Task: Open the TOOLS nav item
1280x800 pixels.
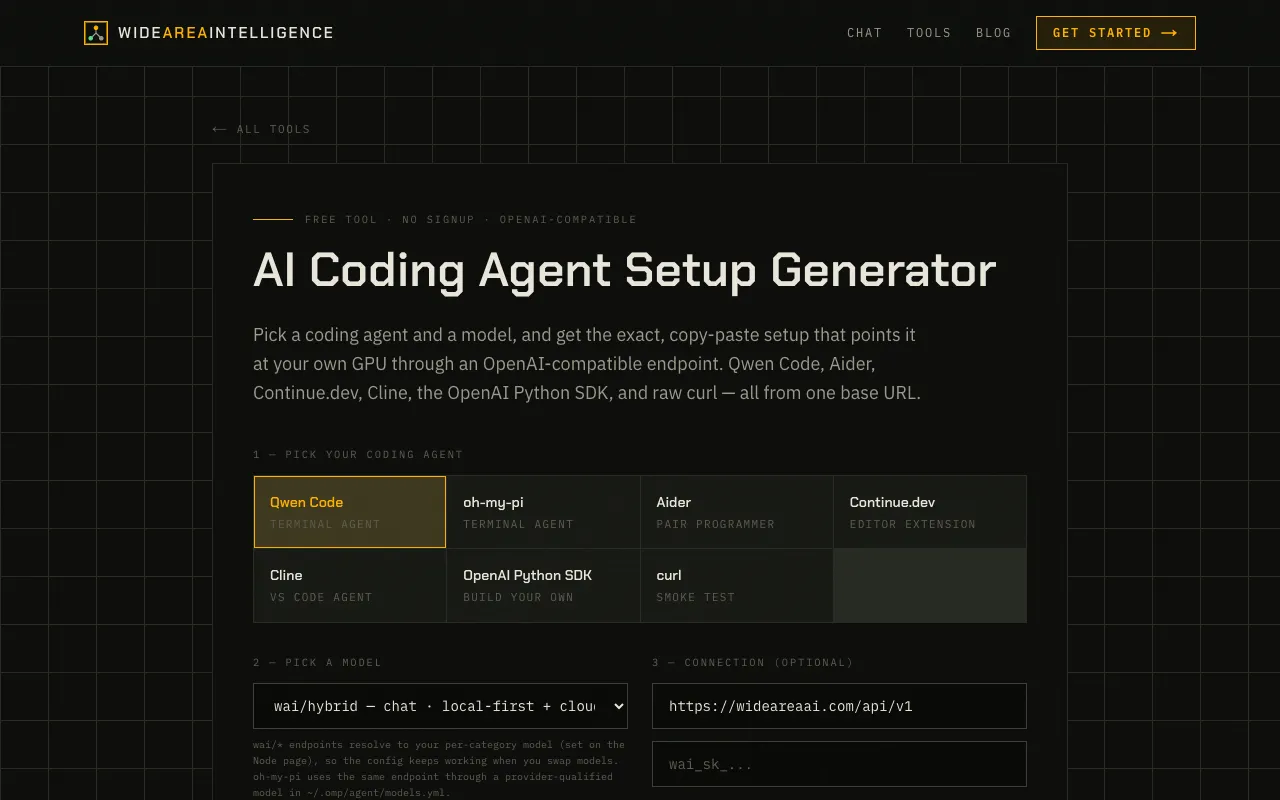Action: 929,33
